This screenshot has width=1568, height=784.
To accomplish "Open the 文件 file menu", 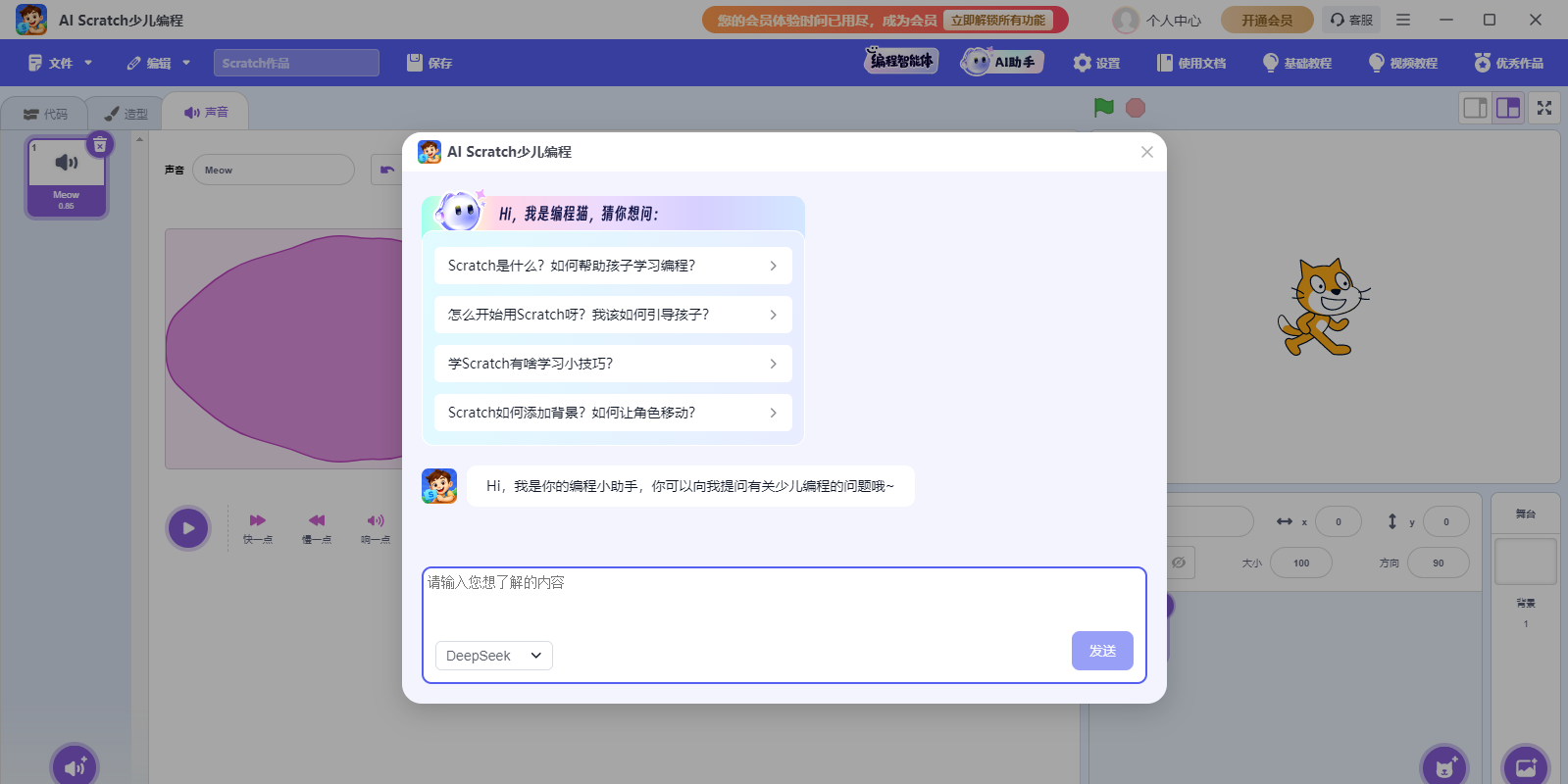I will point(60,63).
